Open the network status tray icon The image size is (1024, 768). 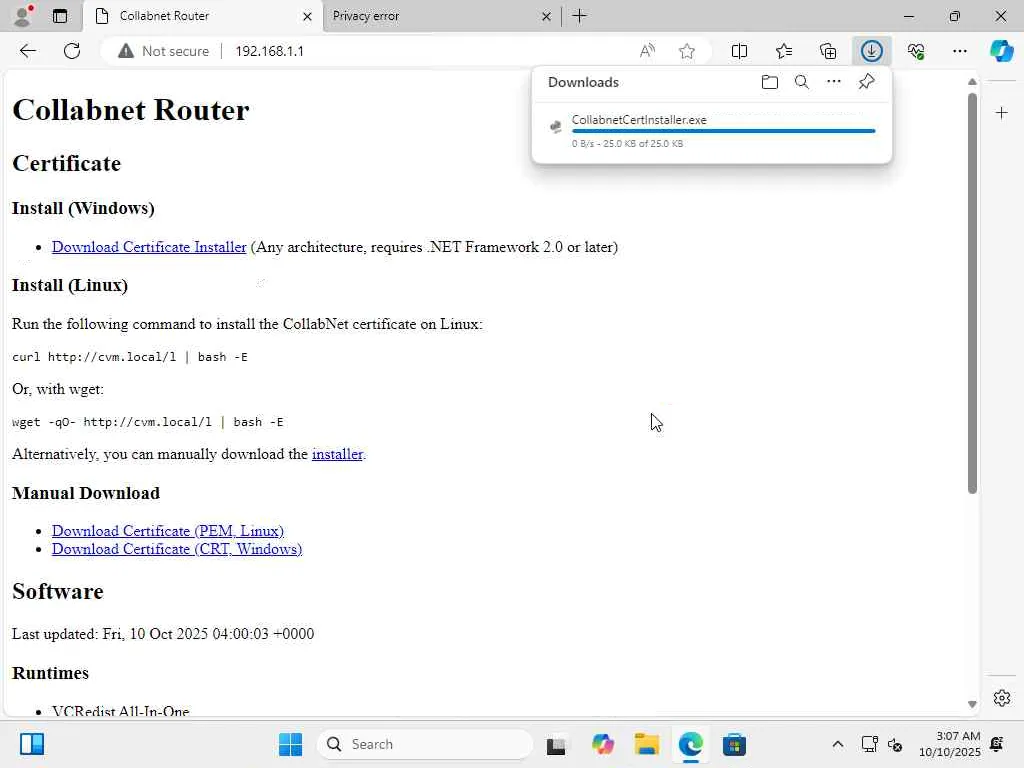[869, 744]
